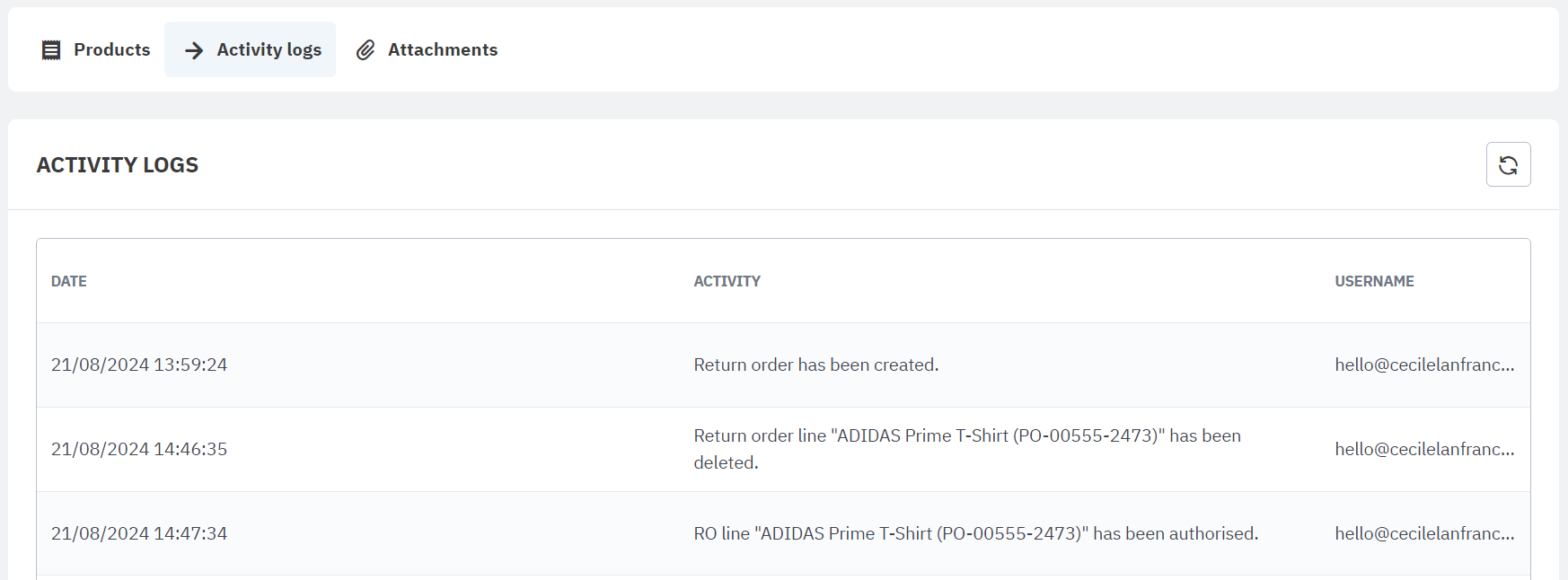Click the refresh activity logs icon
This screenshot has height=580, width=1568.
pyautogui.click(x=1508, y=164)
